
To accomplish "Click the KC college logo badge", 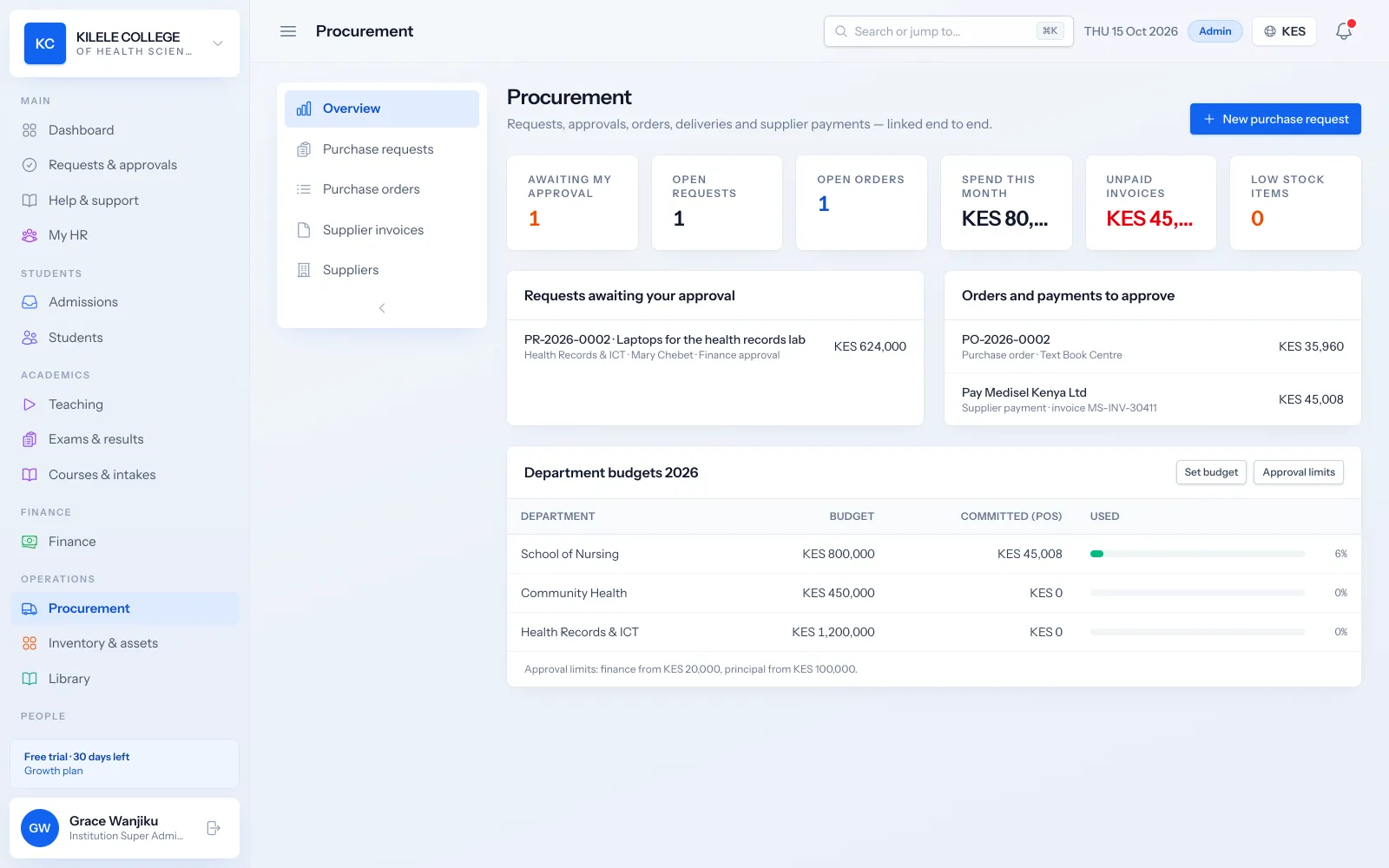I will [45, 43].
